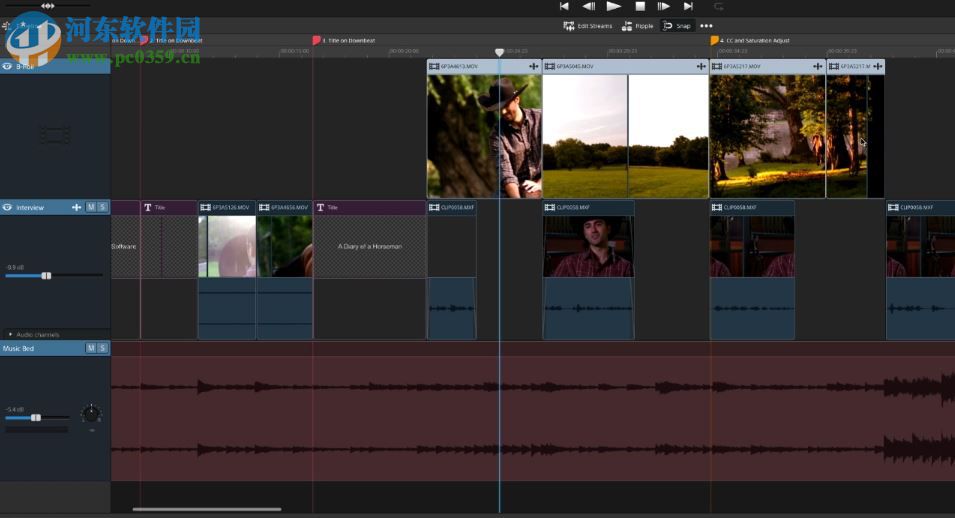The image size is (955, 518).
Task: Hide the B-Roll track with its eye icon
Action: pyautogui.click(x=7, y=66)
